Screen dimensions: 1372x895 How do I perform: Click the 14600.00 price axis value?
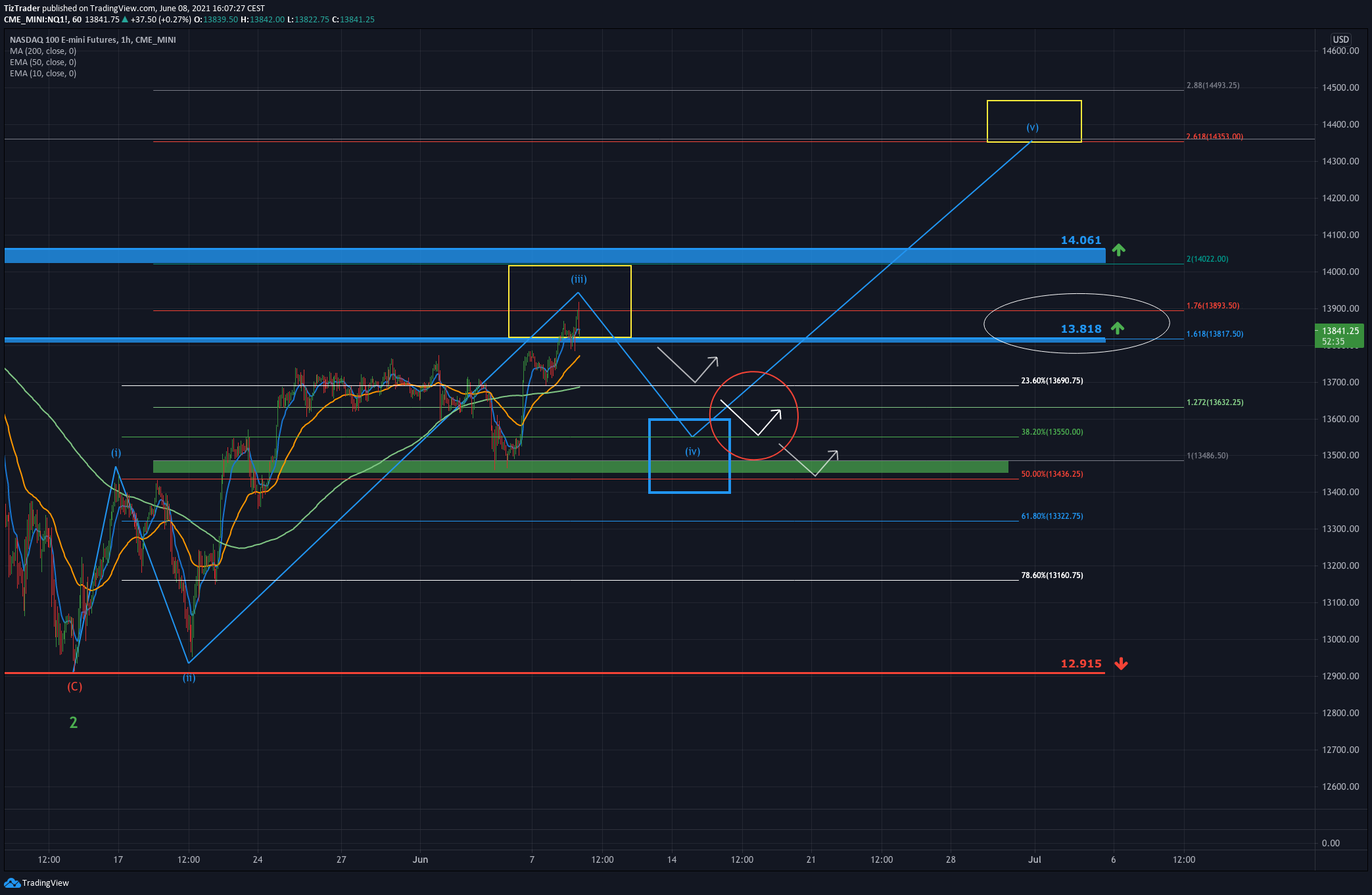(1340, 51)
